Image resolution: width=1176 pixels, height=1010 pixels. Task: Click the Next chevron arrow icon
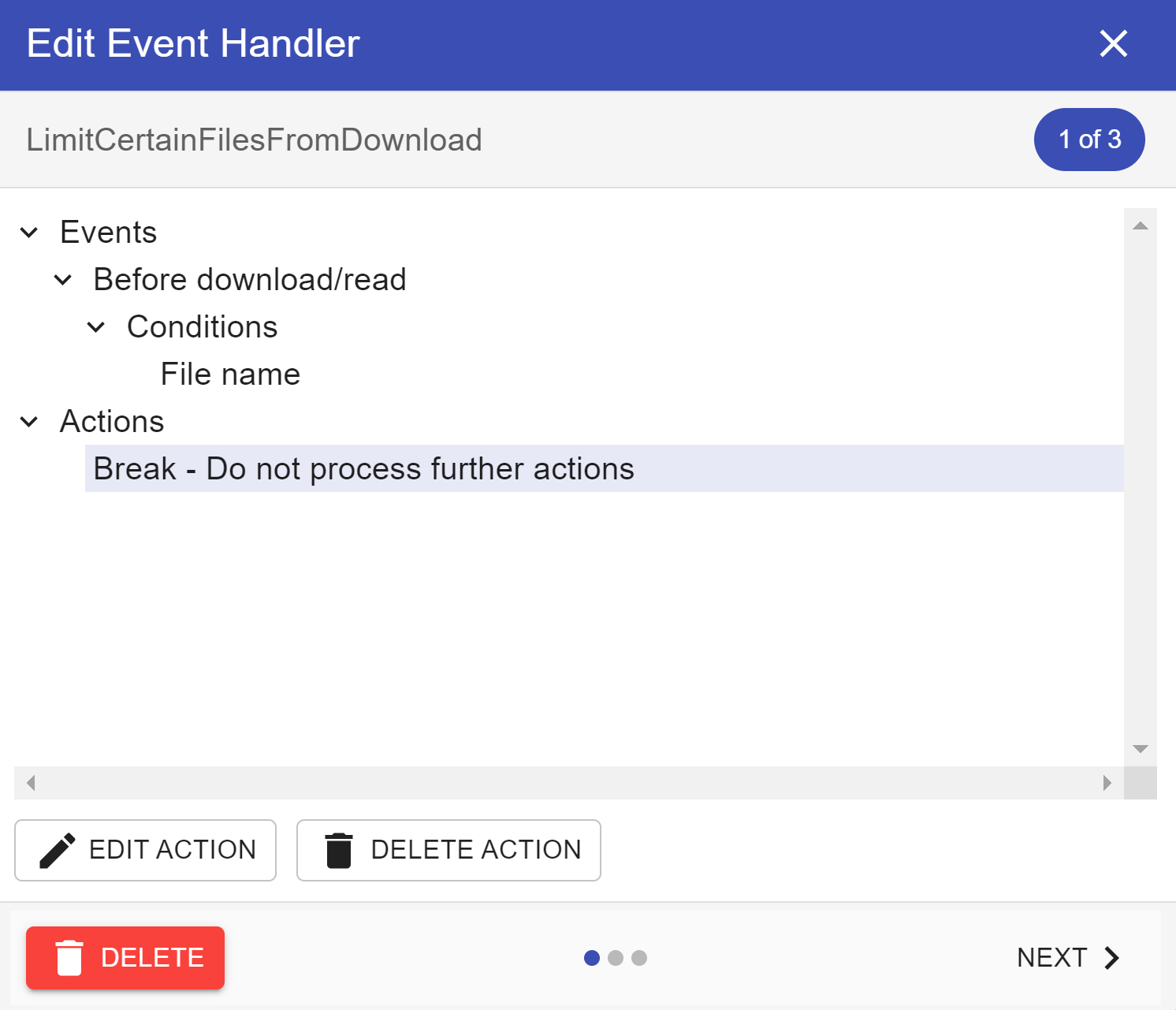click(1111, 957)
